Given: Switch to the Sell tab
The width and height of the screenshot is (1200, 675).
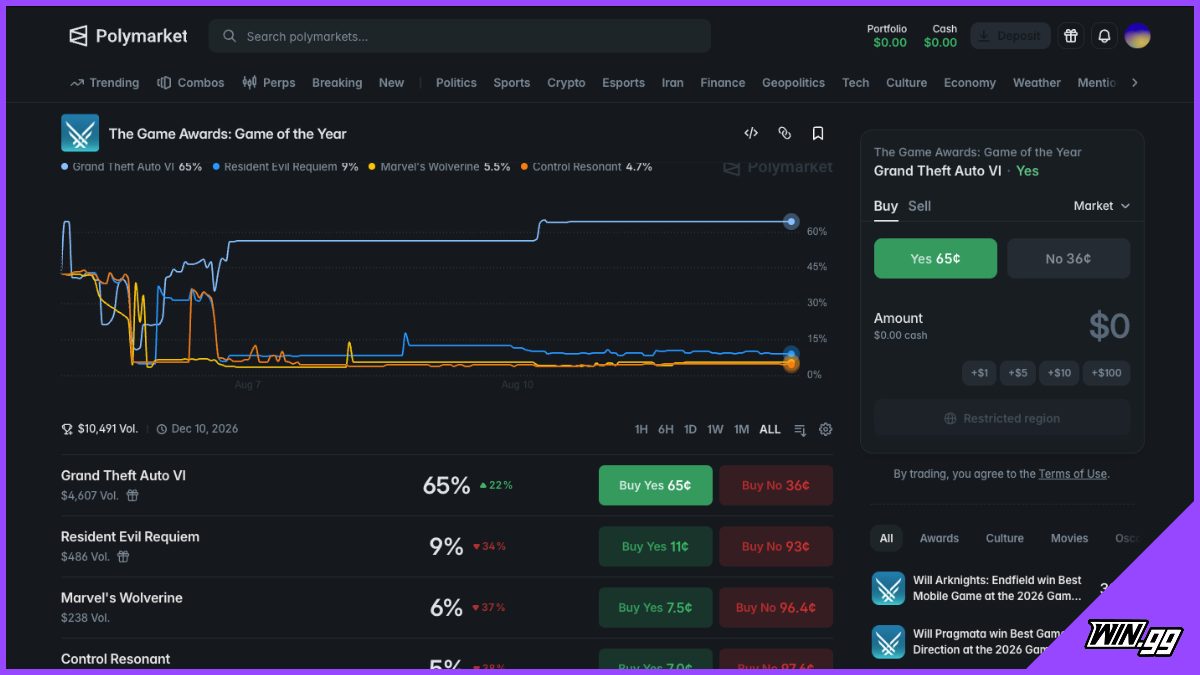Looking at the screenshot, I should pyautogui.click(x=919, y=206).
